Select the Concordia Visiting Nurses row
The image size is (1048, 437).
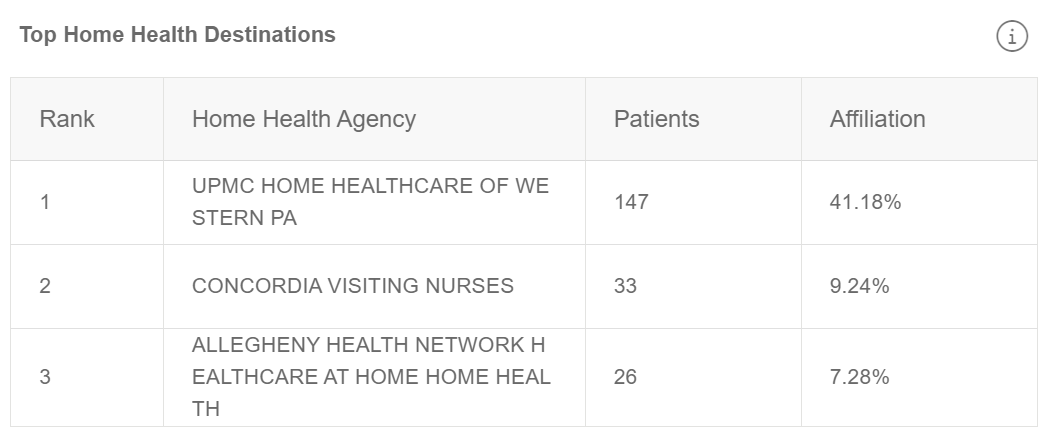(524, 287)
